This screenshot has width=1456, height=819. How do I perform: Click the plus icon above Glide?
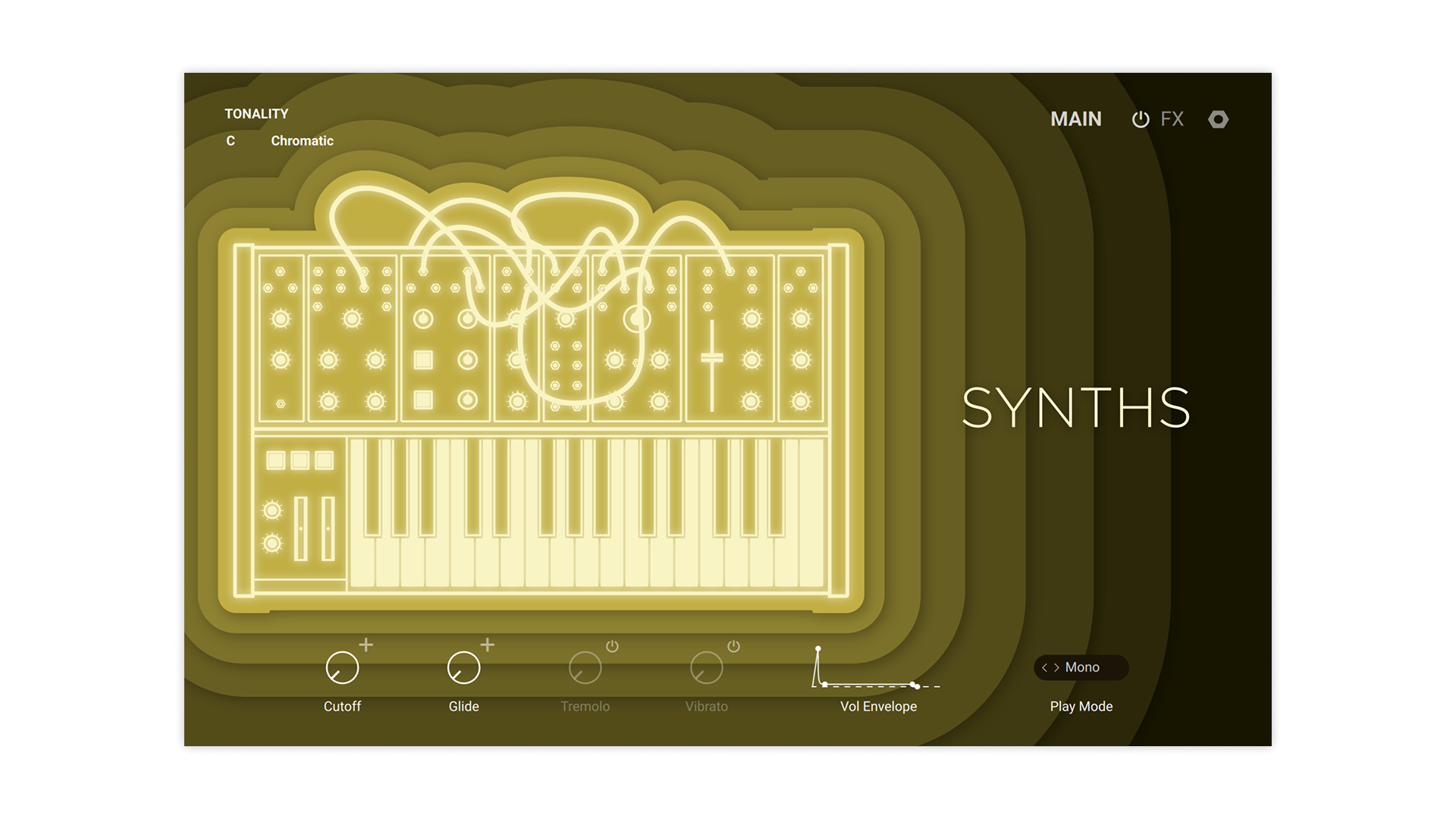click(488, 645)
